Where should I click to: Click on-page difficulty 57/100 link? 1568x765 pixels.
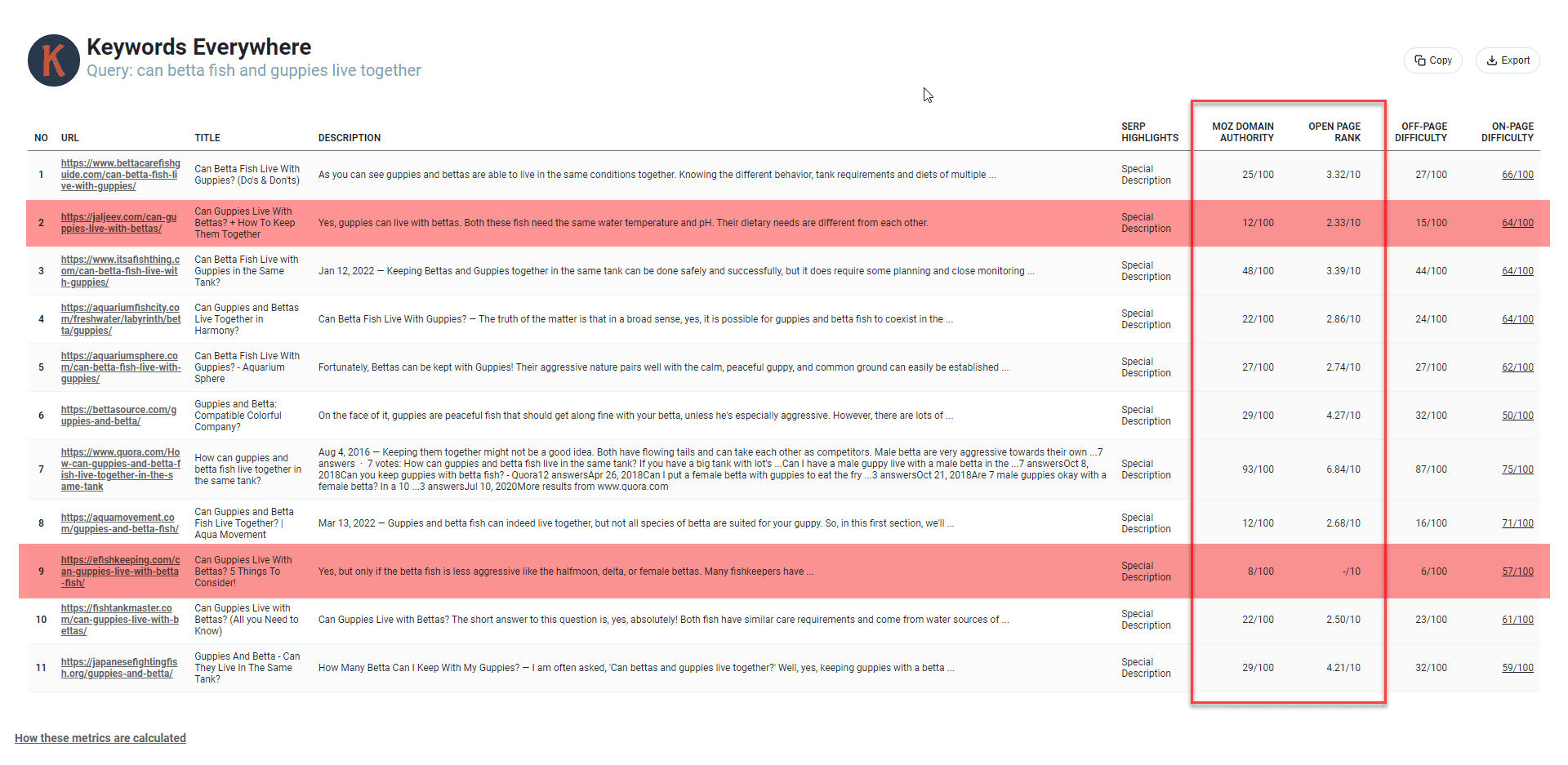tap(1517, 572)
